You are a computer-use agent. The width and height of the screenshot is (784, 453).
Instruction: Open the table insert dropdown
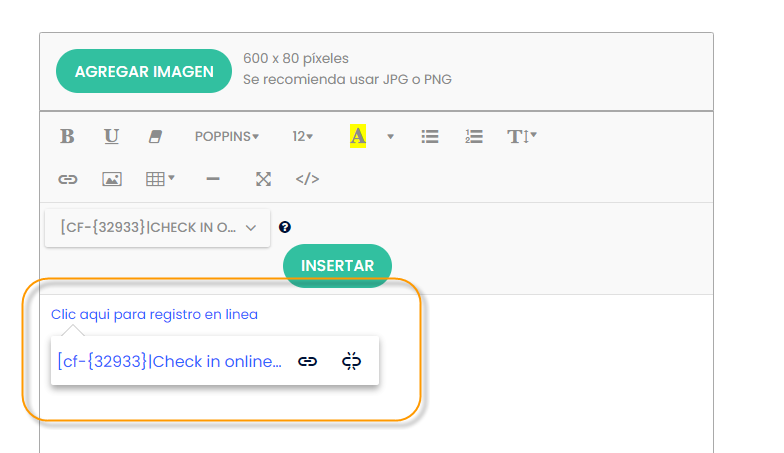(160, 179)
